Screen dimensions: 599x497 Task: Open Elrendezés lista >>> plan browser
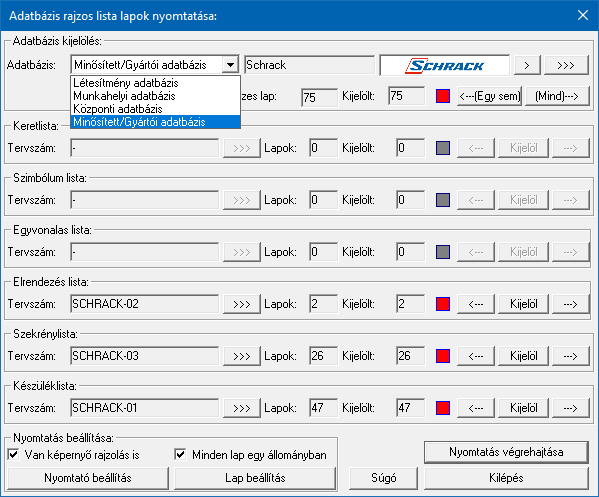(x=241, y=304)
